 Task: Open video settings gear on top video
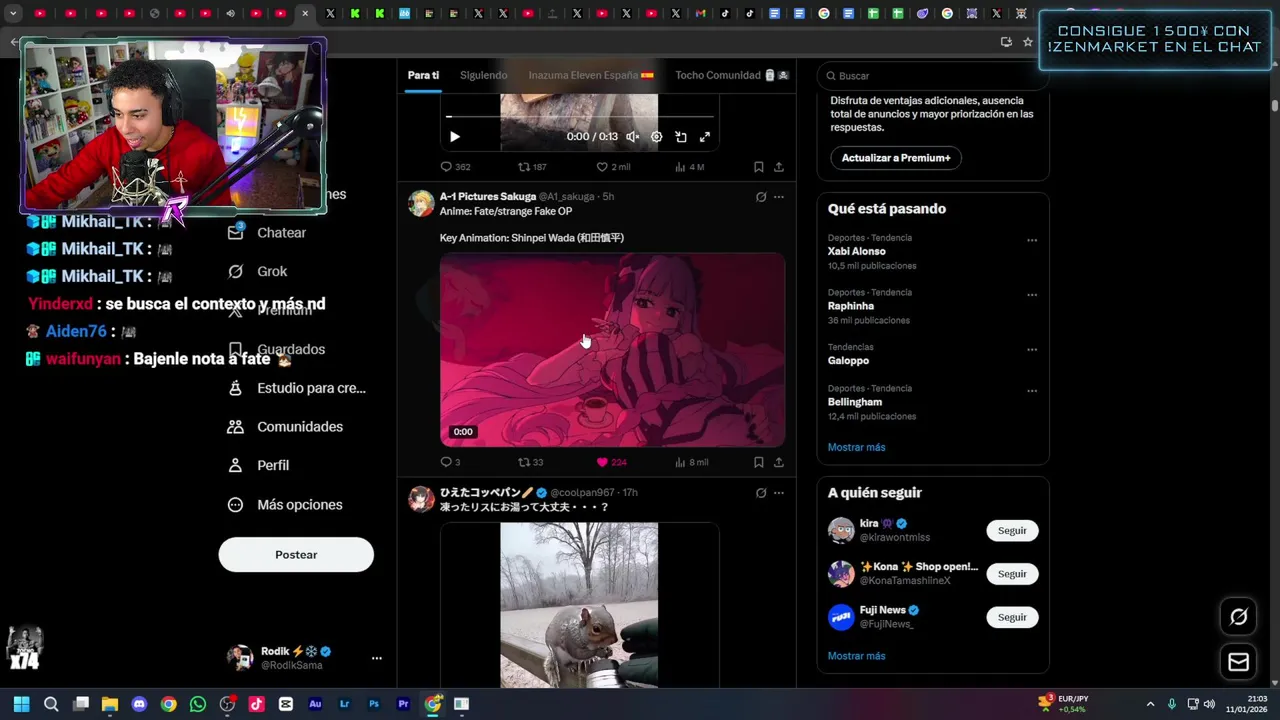tap(656, 137)
